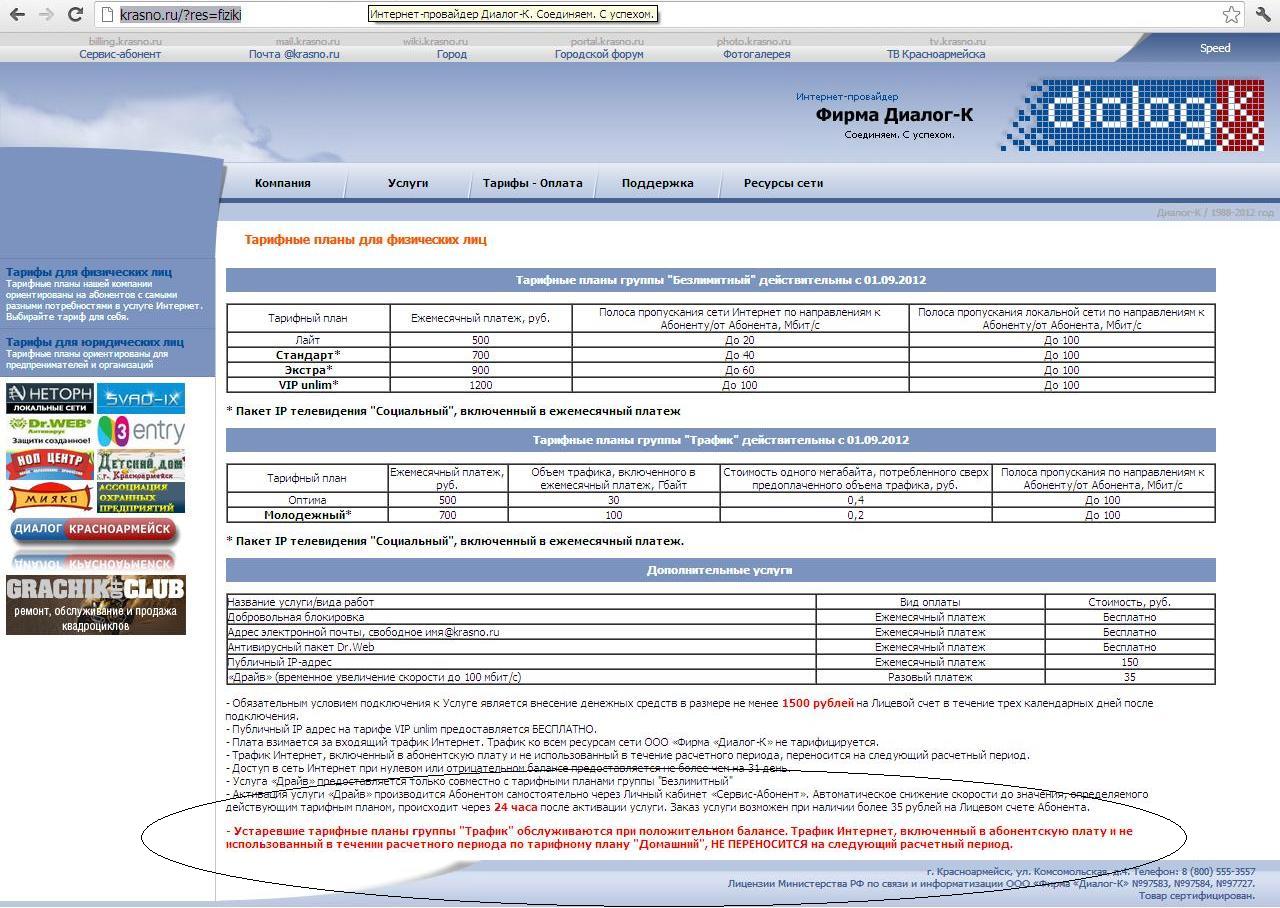Image resolution: width=1280 pixels, height=908 pixels.
Task: Click the До 60 bandwidth cell
Action: pos(740,370)
